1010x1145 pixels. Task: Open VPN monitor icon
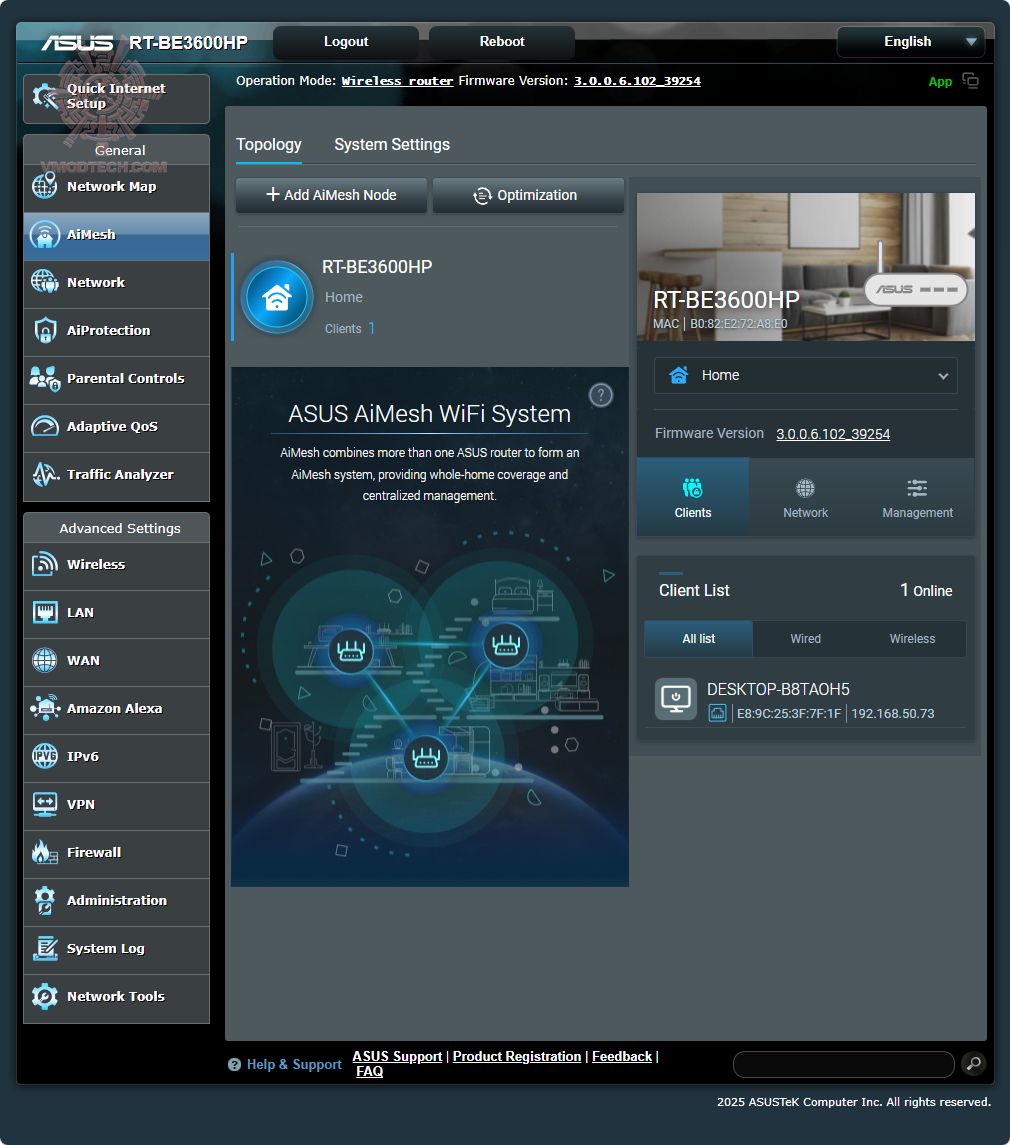pyautogui.click(x=45, y=804)
